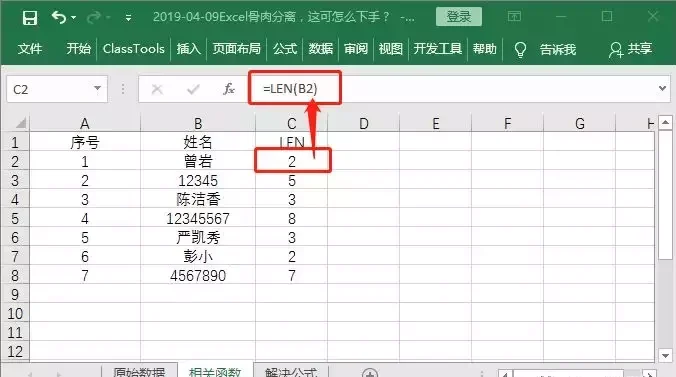Click cell containing 4567890
Viewport: 676px width, 377px height.
(x=198, y=275)
